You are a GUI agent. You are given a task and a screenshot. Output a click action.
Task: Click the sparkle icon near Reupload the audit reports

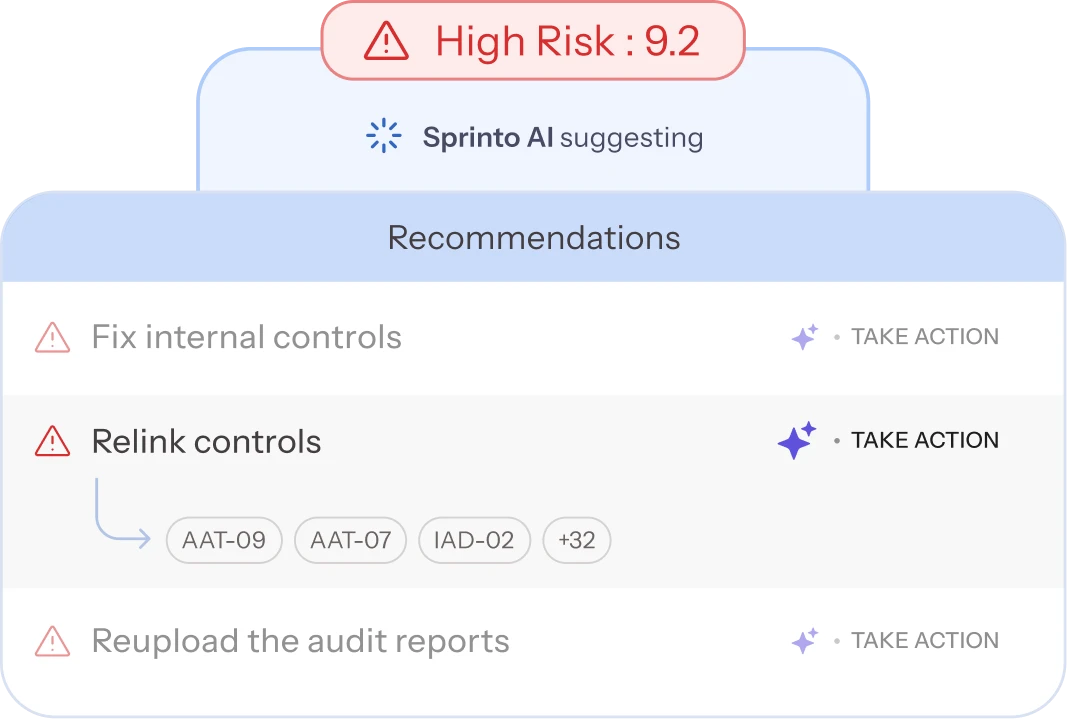click(805, 640)
